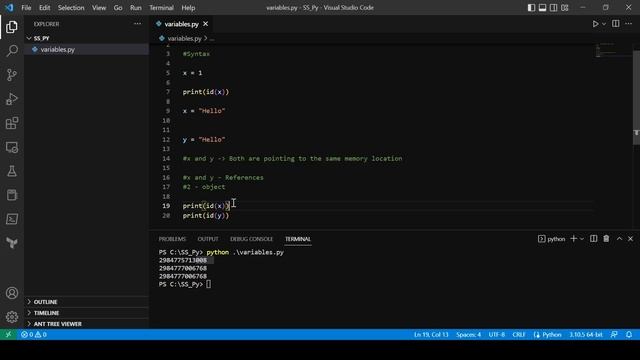Select the Terminal panel tab
Screen dimensions: 640x360
(298, 239)
